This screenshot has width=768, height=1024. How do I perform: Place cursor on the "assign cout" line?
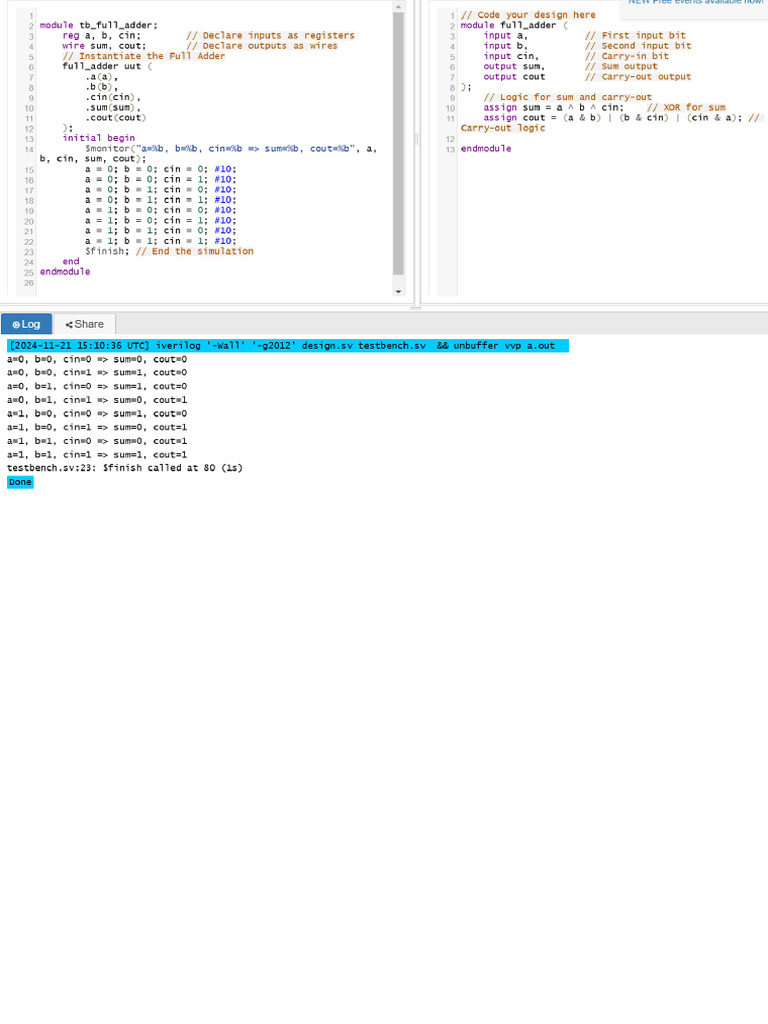(x=600, y=118)
